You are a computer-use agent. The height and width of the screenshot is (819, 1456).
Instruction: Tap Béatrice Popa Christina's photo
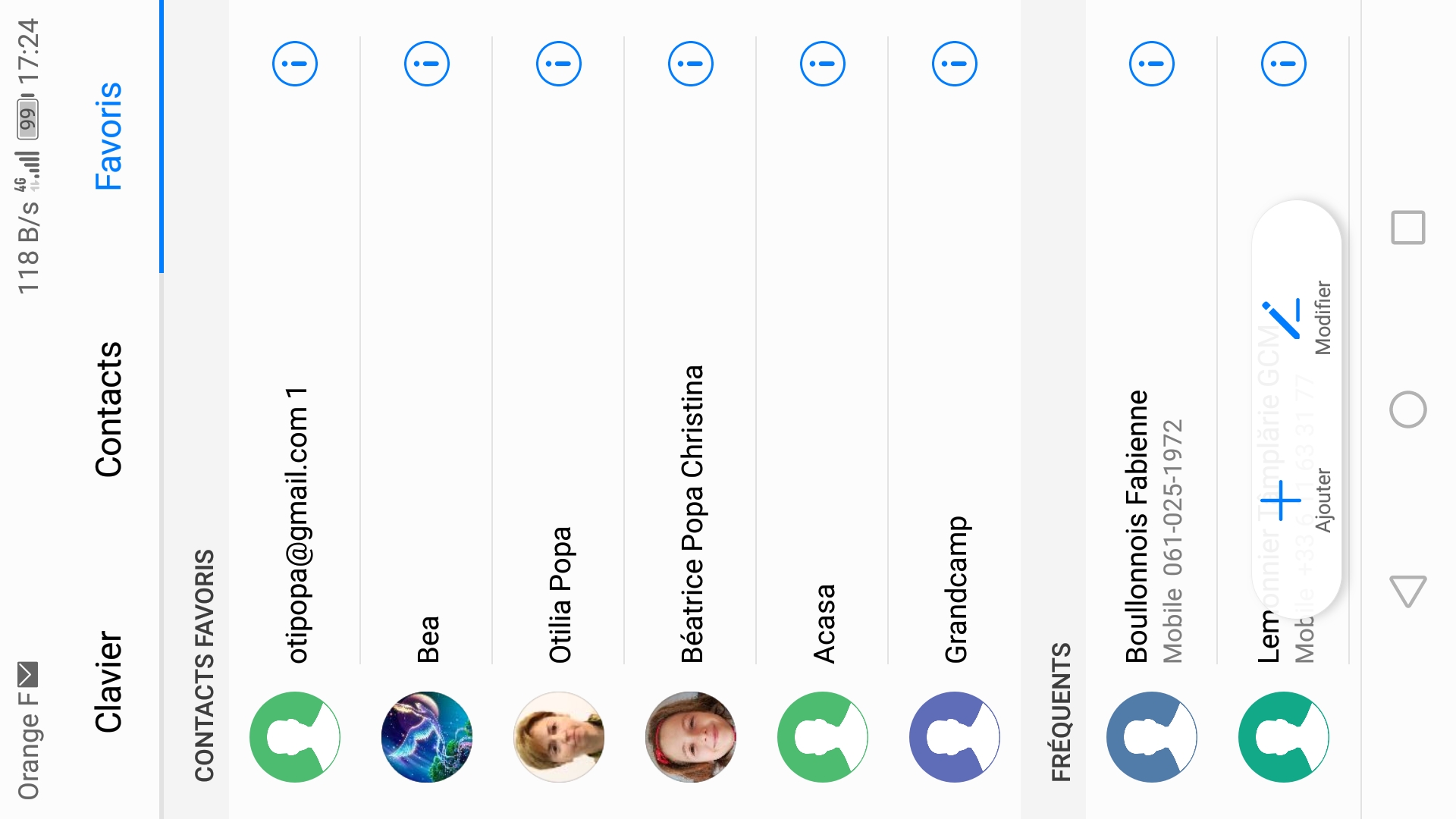(690, 736)
